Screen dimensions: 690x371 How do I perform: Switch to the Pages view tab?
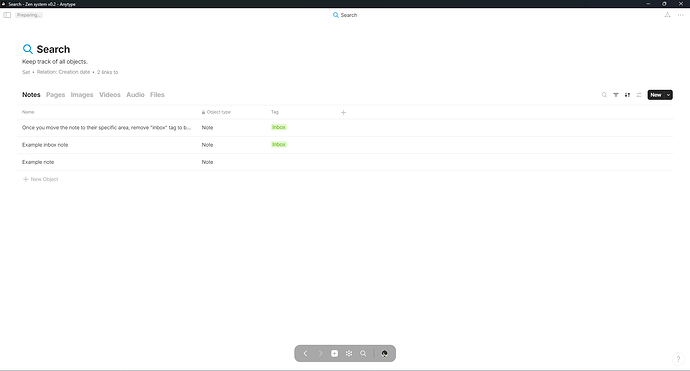(55, 95)
